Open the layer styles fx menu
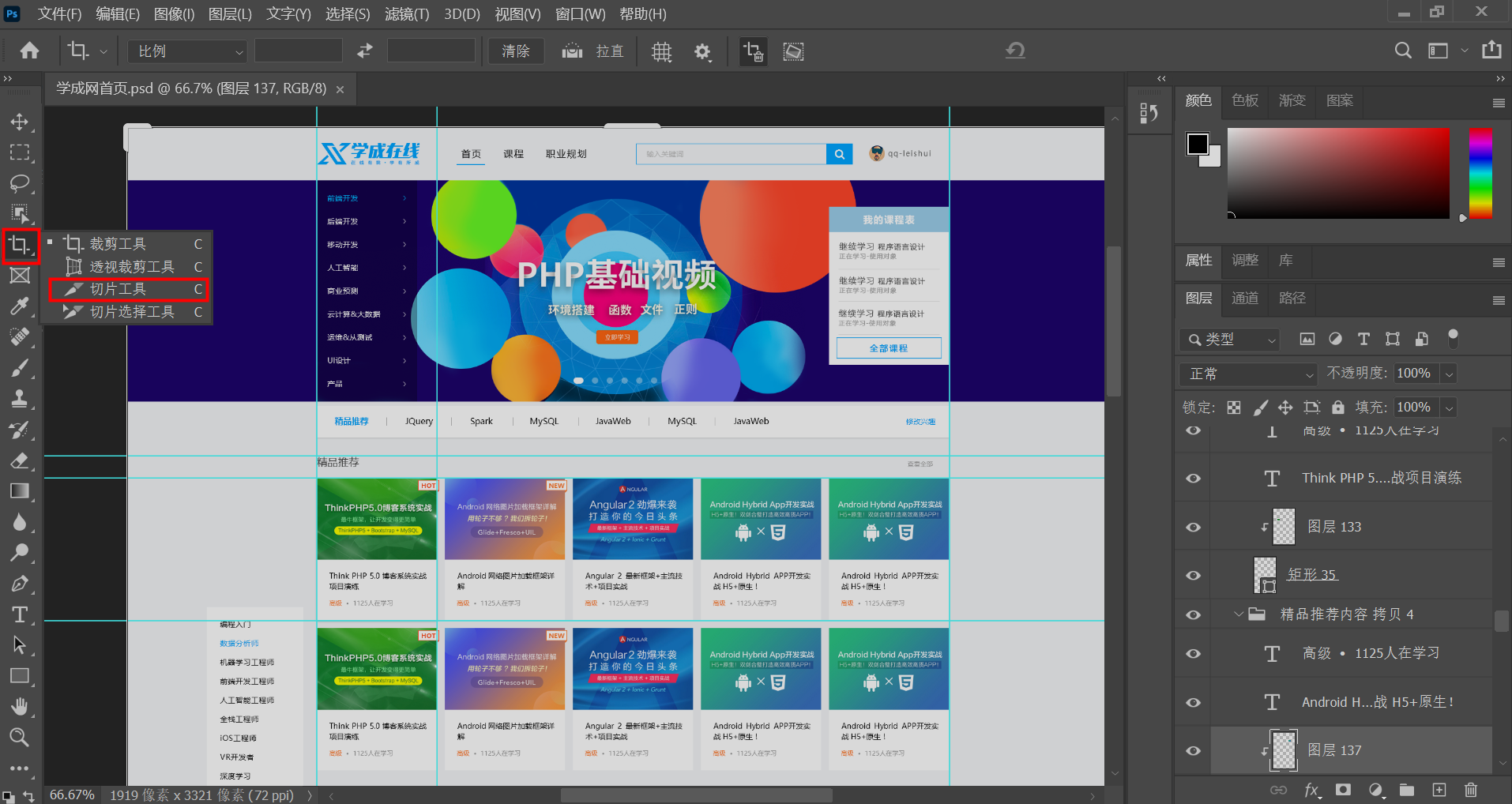This screenshot has width=1512, height=804. 1312,790
